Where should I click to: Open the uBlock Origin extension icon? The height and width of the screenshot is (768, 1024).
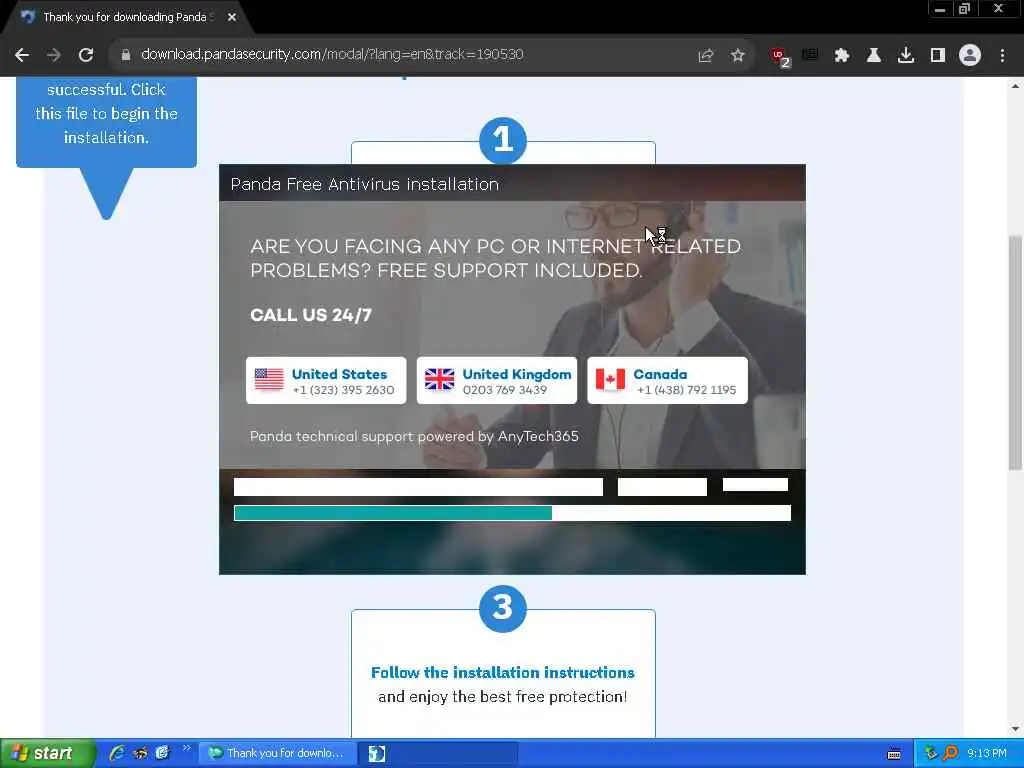coord(779,56)
